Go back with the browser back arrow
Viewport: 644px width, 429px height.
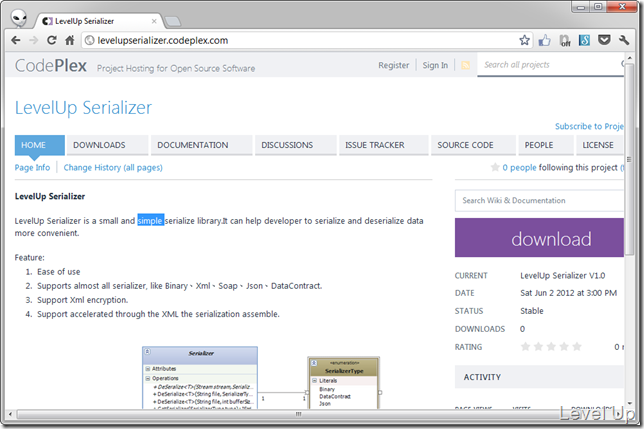16,40
